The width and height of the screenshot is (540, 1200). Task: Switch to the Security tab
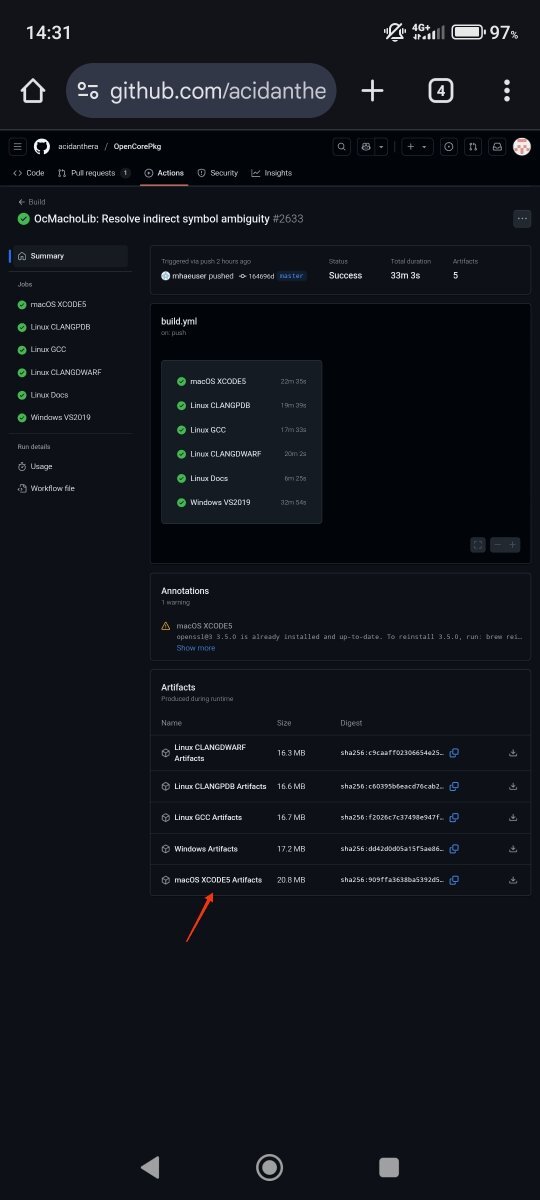click(x=218, y=173)
